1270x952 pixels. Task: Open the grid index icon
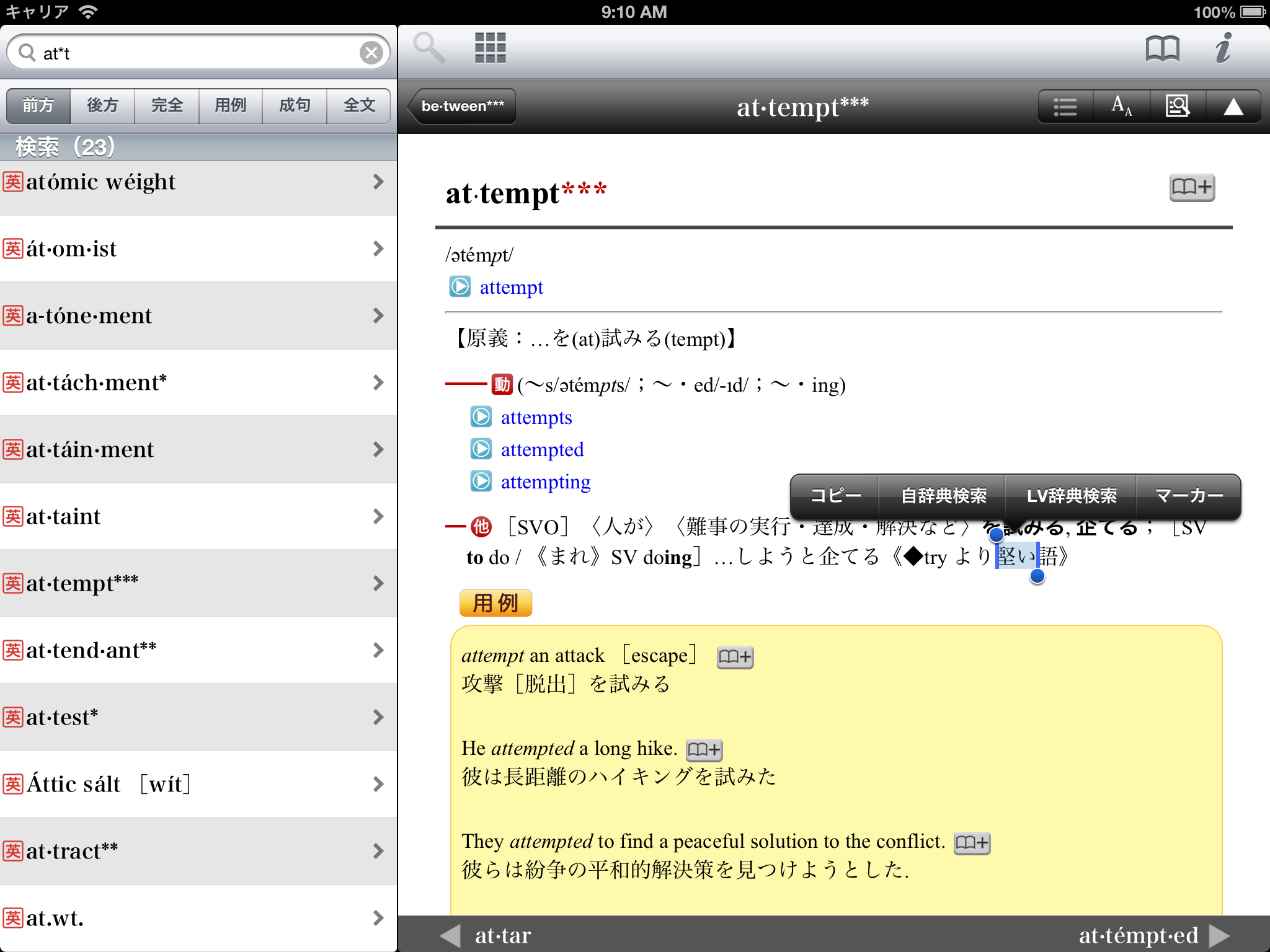pyautogui.click(x=490, y=48)
